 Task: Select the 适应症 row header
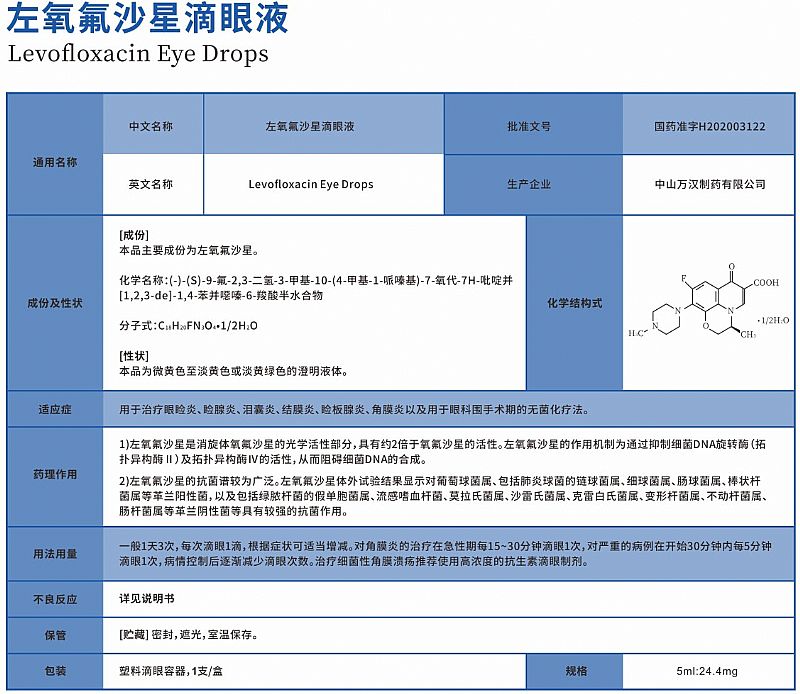click(x=55, y=410)
